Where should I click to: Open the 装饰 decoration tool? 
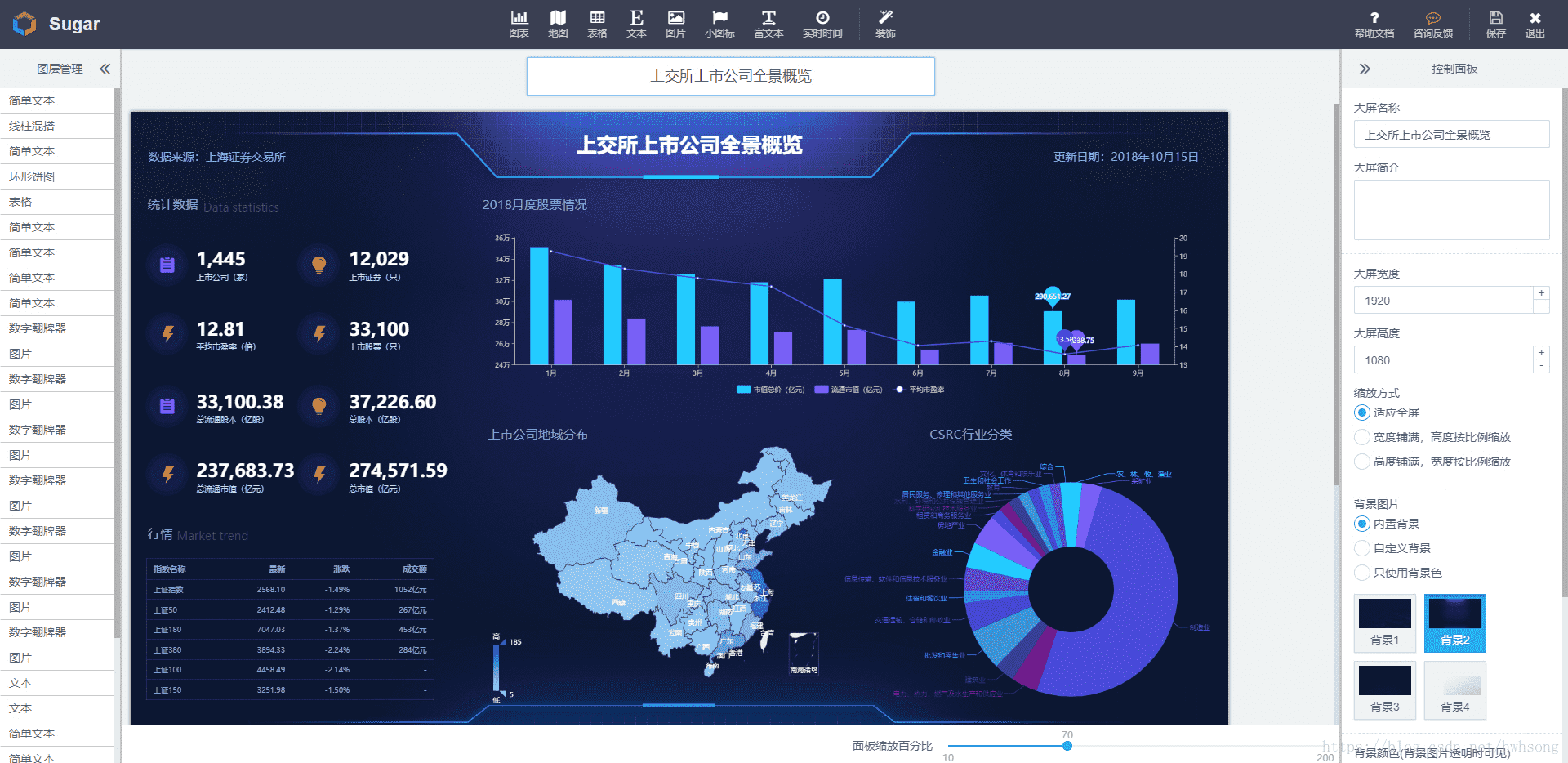[x=885, y=24]
